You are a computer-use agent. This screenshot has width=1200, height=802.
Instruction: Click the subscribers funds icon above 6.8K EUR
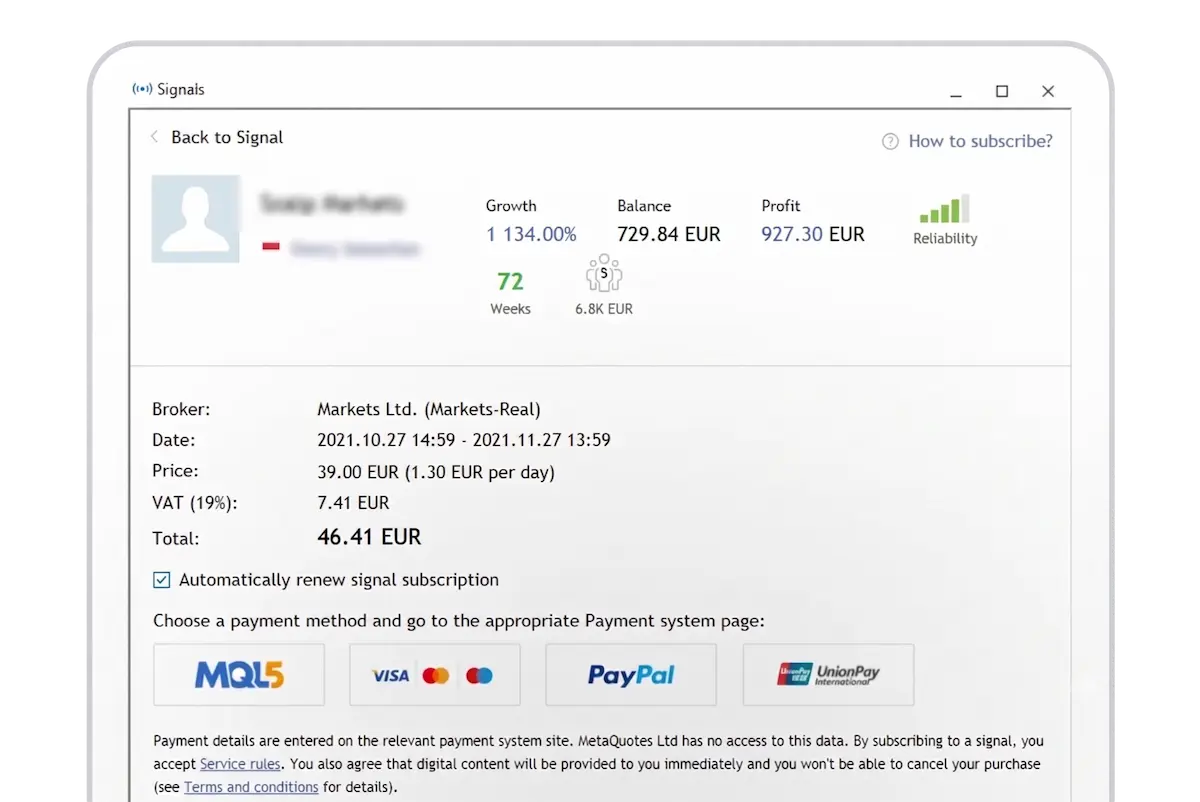click(x=604, y=273)
